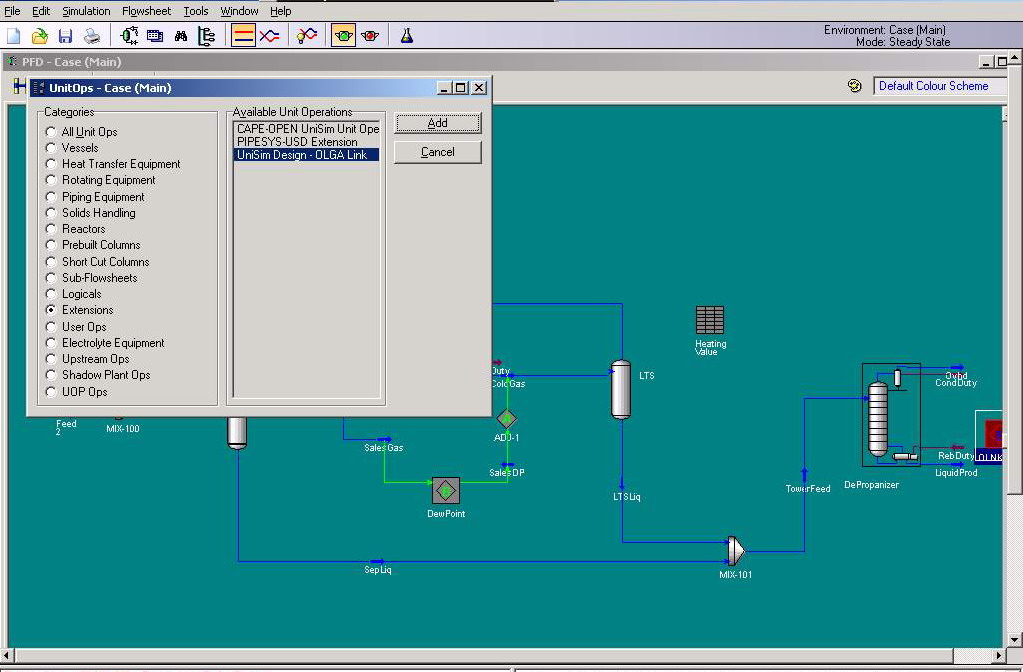Open the Window menu
Image resolution: width=1023 pixels, height=672 pixels.
[x=239, y=11]
